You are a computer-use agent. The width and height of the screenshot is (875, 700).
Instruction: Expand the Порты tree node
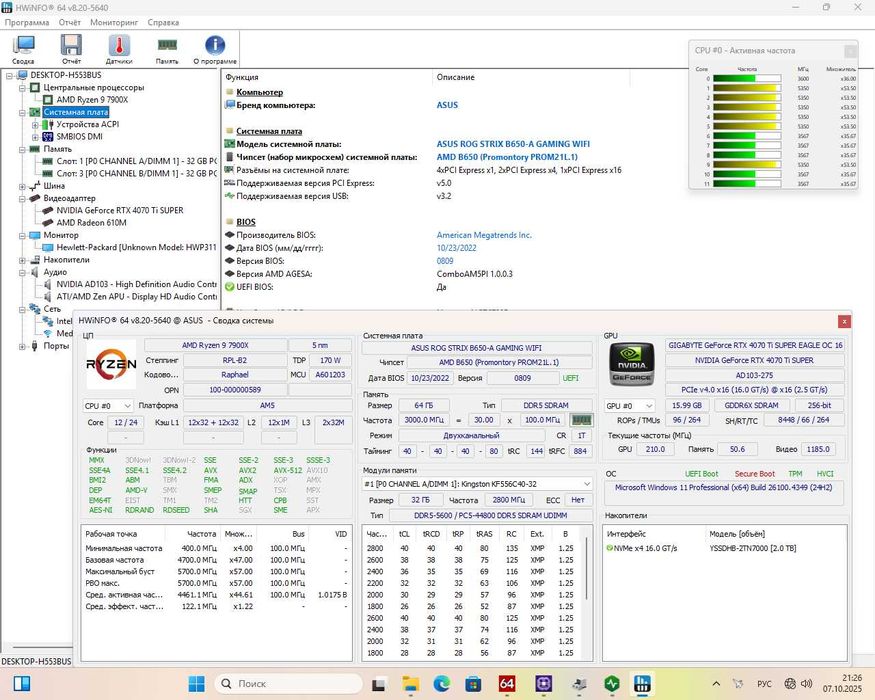(22, 346)
